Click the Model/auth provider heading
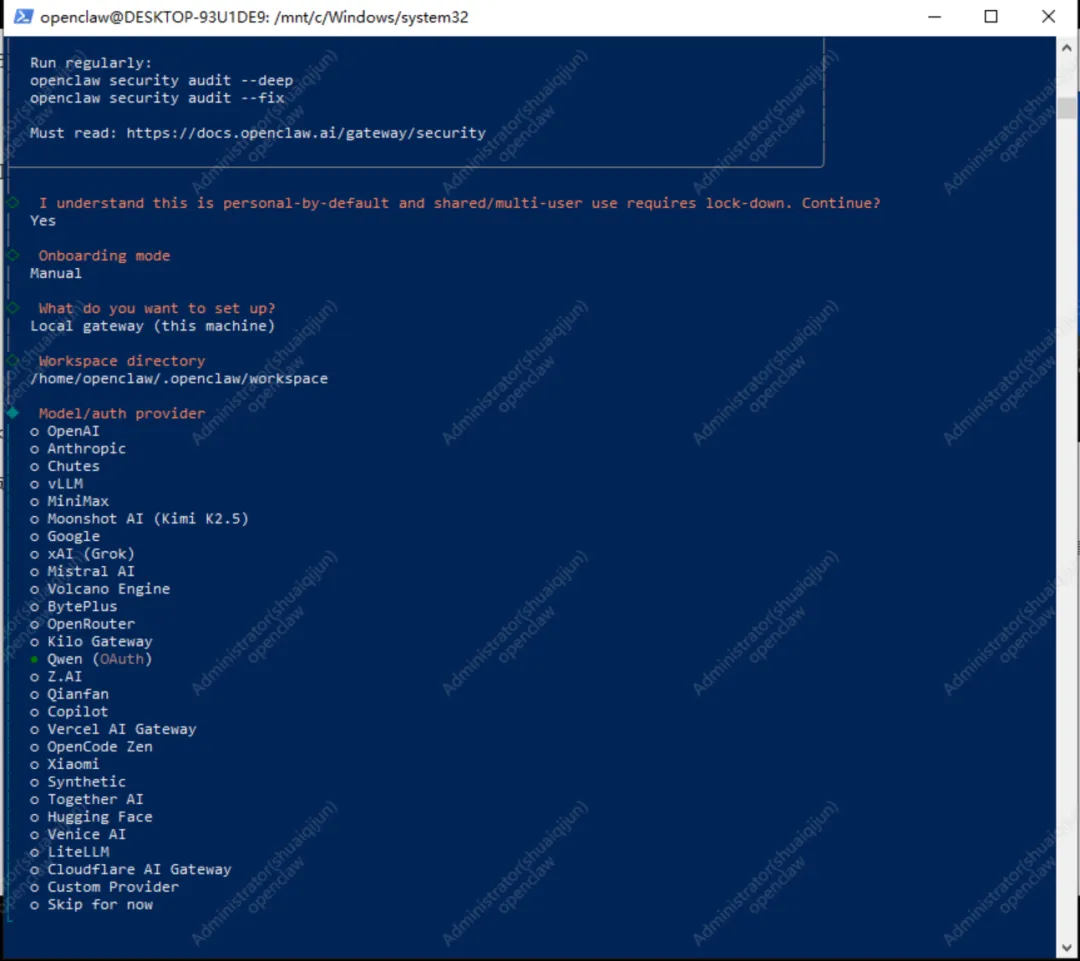The width and height of the screenshot is (1080, 961). pyautogui.click(x=122, y=413)
